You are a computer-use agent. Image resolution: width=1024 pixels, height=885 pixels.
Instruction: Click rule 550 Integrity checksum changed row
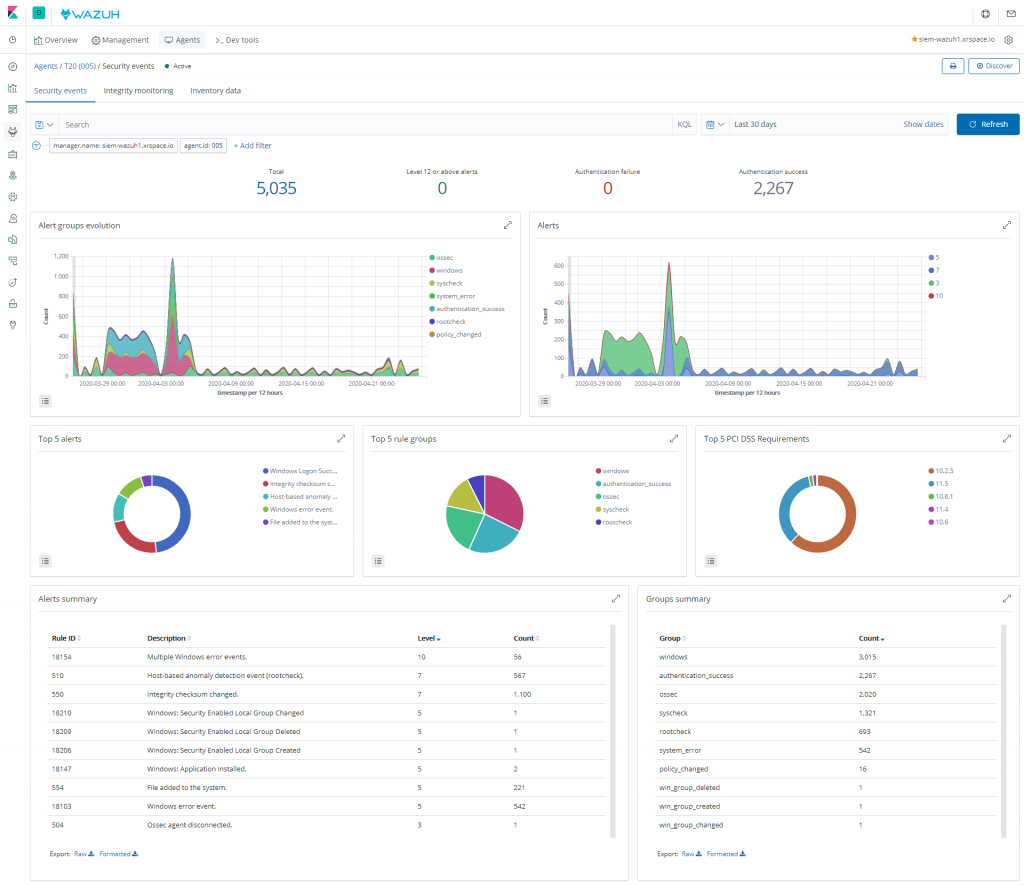[328, 694]
